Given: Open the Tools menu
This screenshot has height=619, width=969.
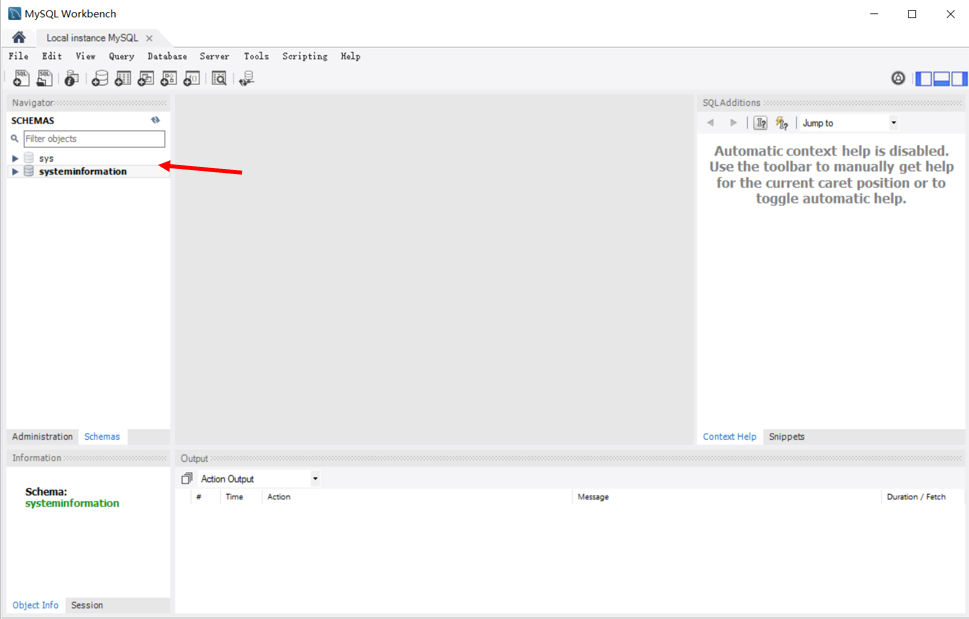Looking at the screenshot, I should coord(256,56).
